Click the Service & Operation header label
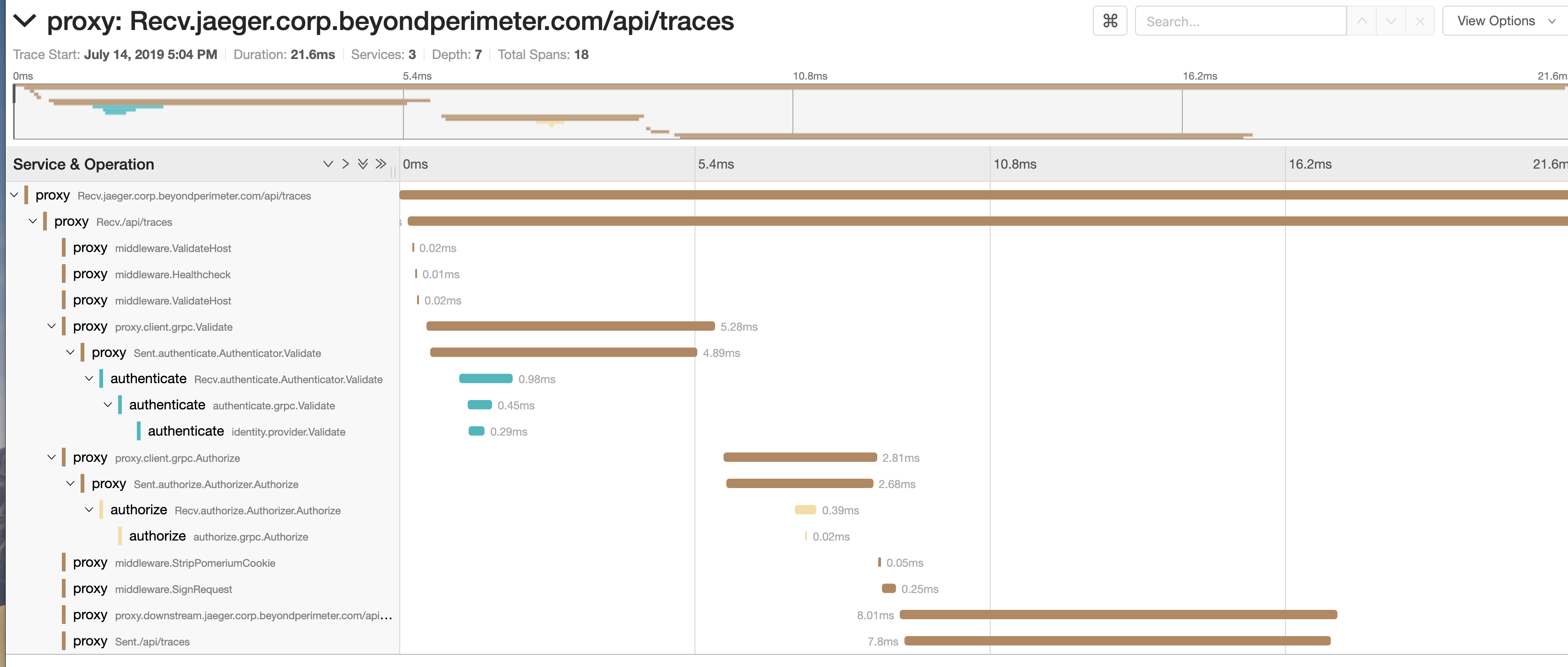This screenshot has height=667, width=1568. pos(83,164)
